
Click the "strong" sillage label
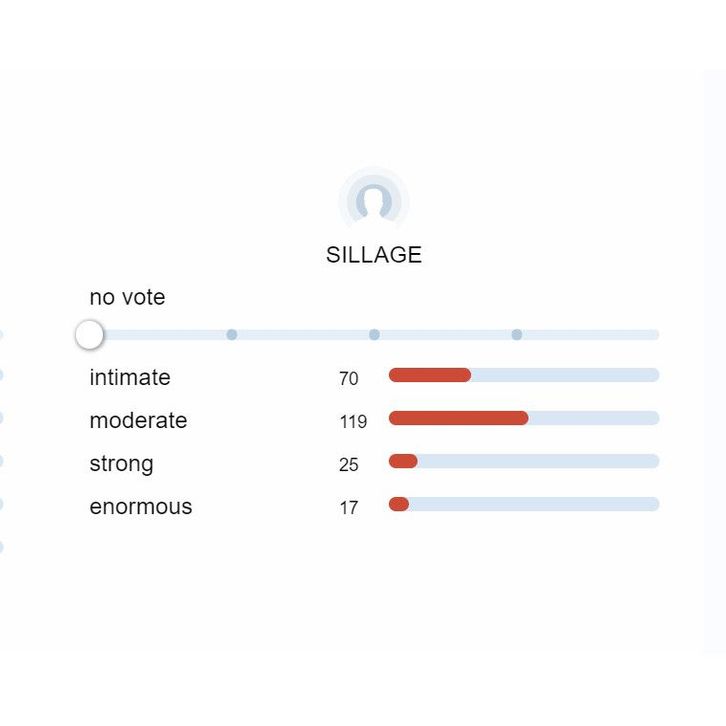[x=121, y=464]
